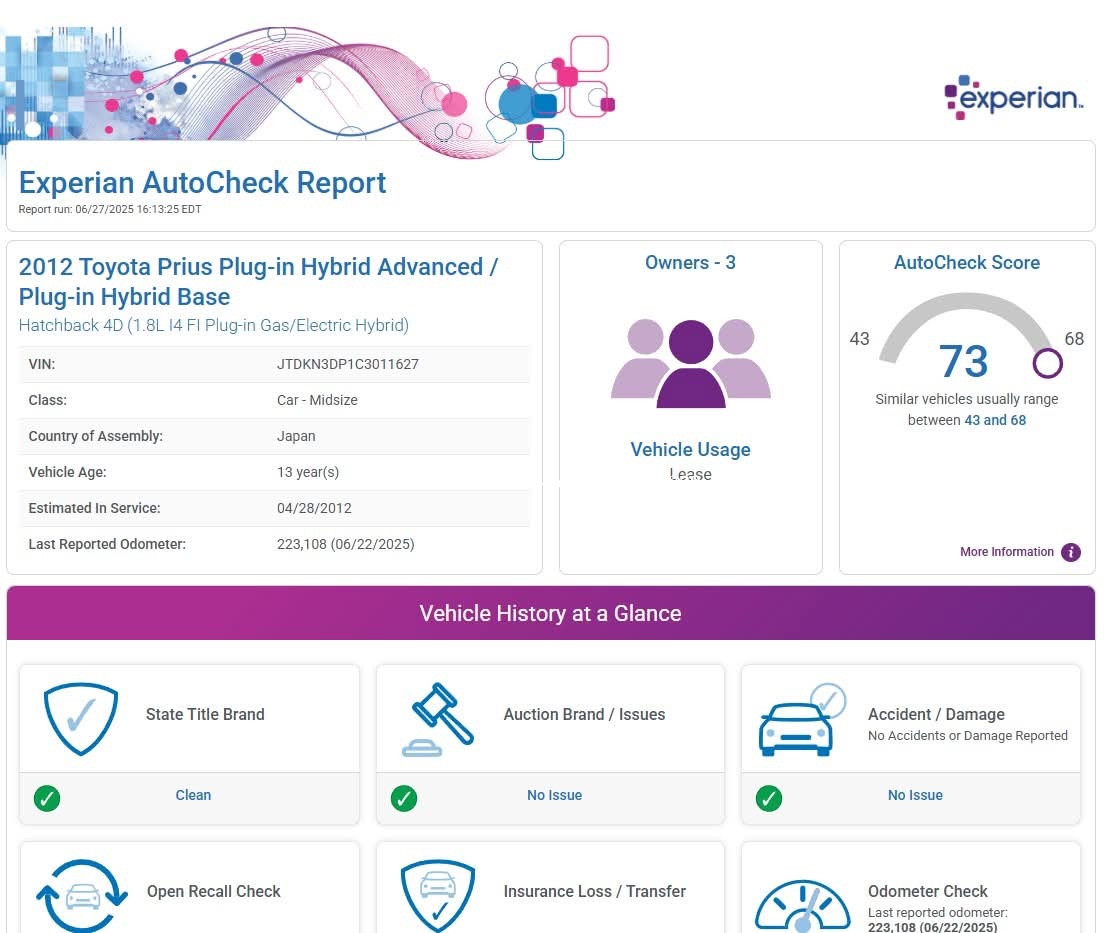Click the No Accidents or Damage Reported text
Viewport: 1119px width, 933px height.
[x=968, y=736]
